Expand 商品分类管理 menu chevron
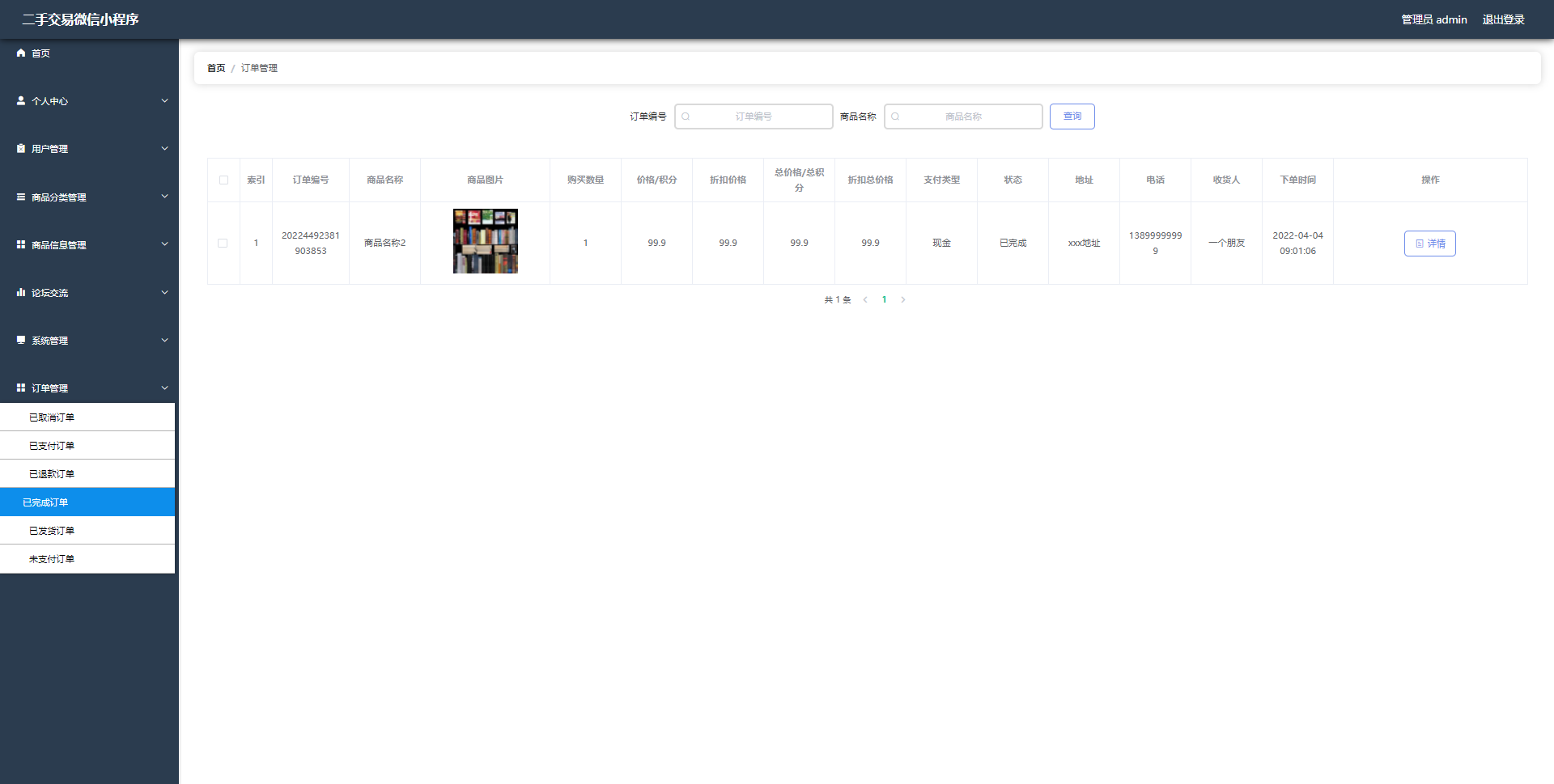Screen dimensions: 1554x784 (x=164, y=196)
